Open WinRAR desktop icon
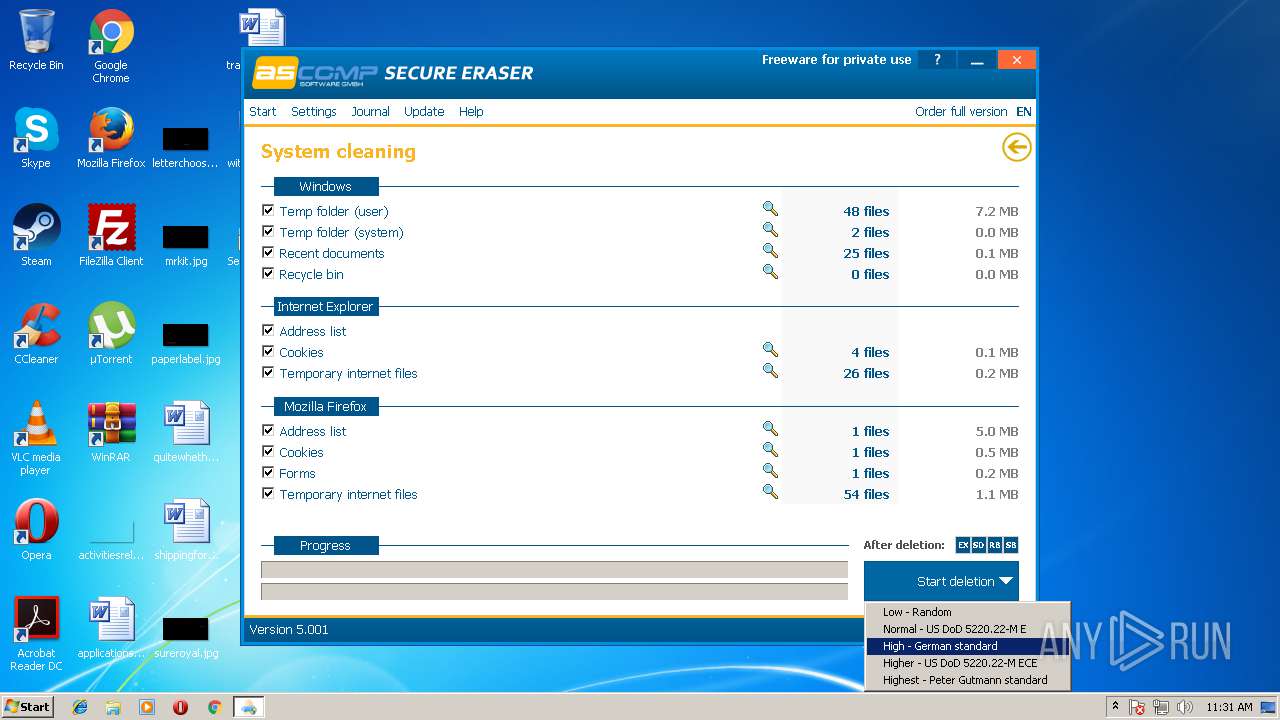The height and width of the screenshot is (720, 1280). click(111, 432)
